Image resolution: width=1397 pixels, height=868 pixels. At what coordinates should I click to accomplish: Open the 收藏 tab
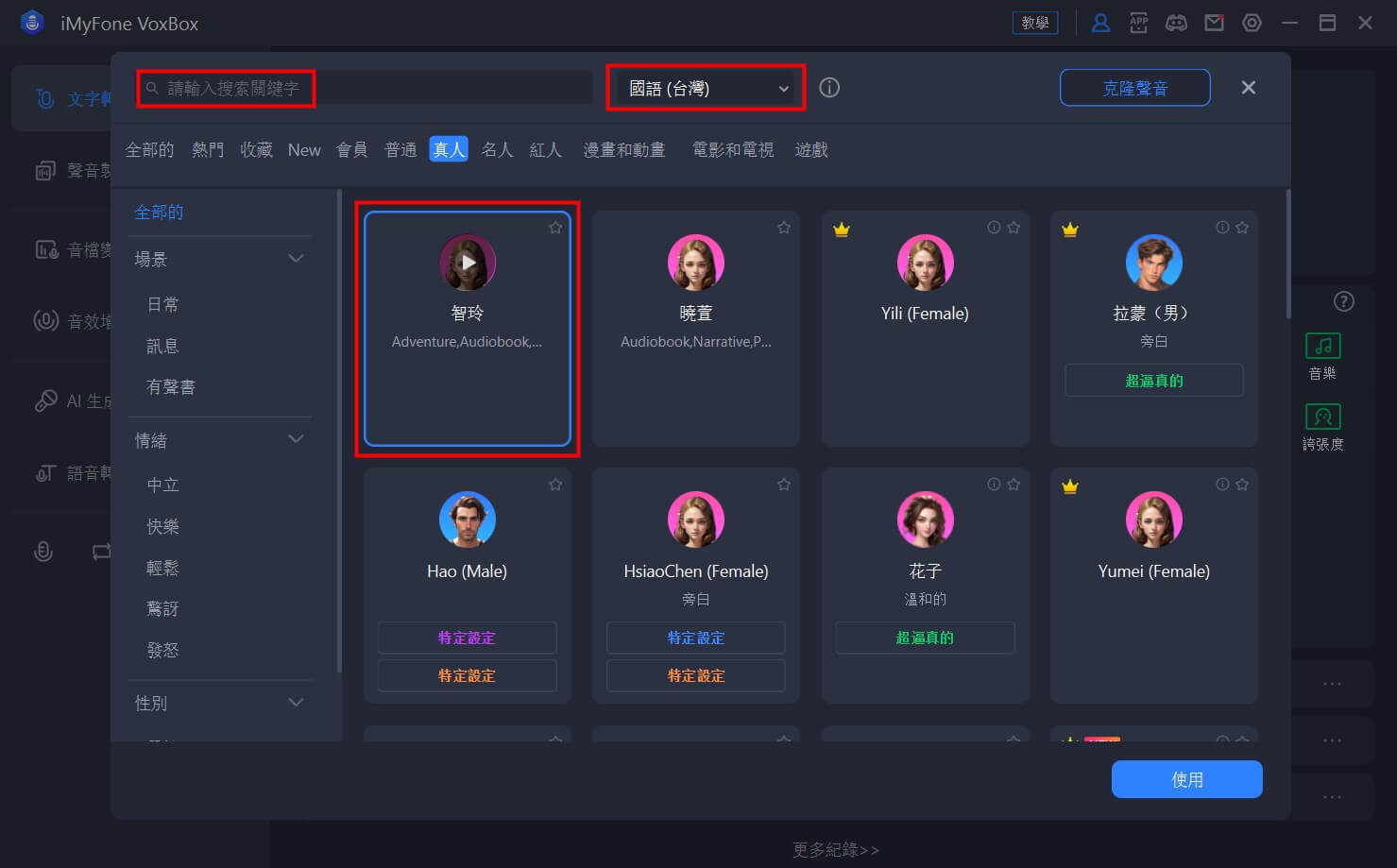(x=256, y=150)
